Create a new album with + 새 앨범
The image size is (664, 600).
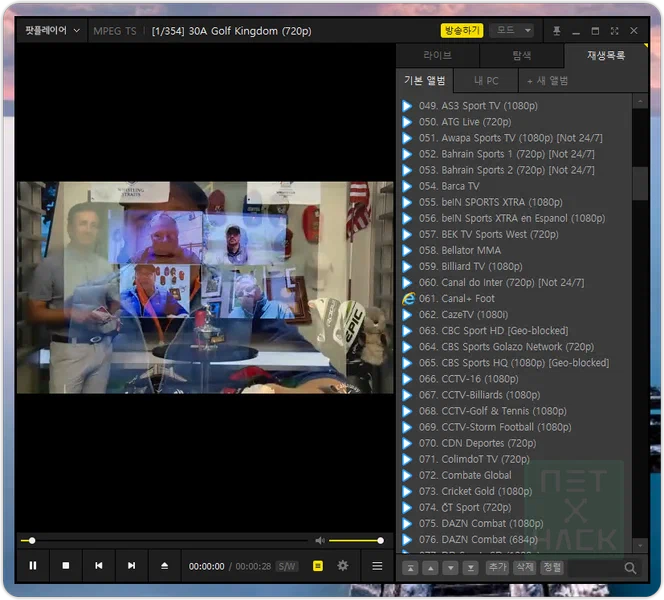click(x=547, y=80)
